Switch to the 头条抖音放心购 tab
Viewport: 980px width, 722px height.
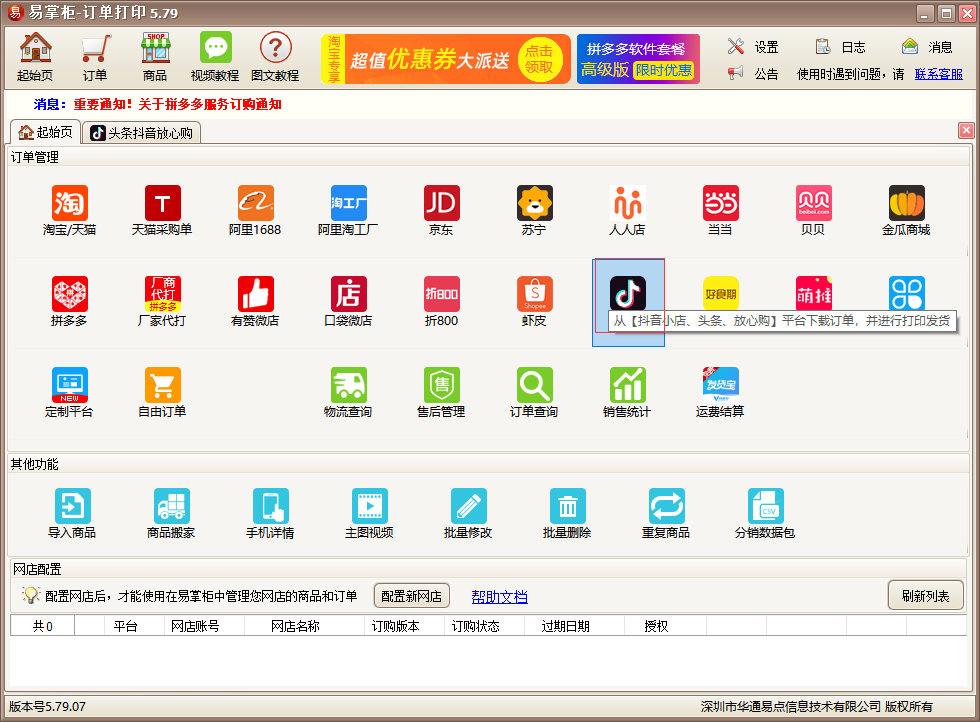(x=142, y=133)
